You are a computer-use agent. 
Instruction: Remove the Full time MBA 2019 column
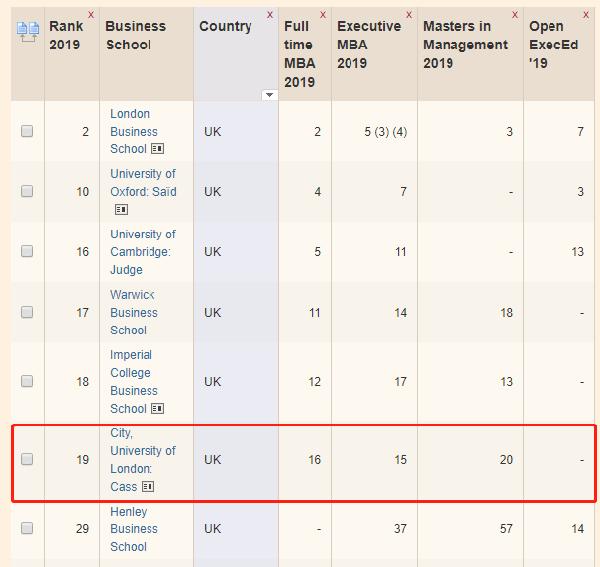coord(323,15)
